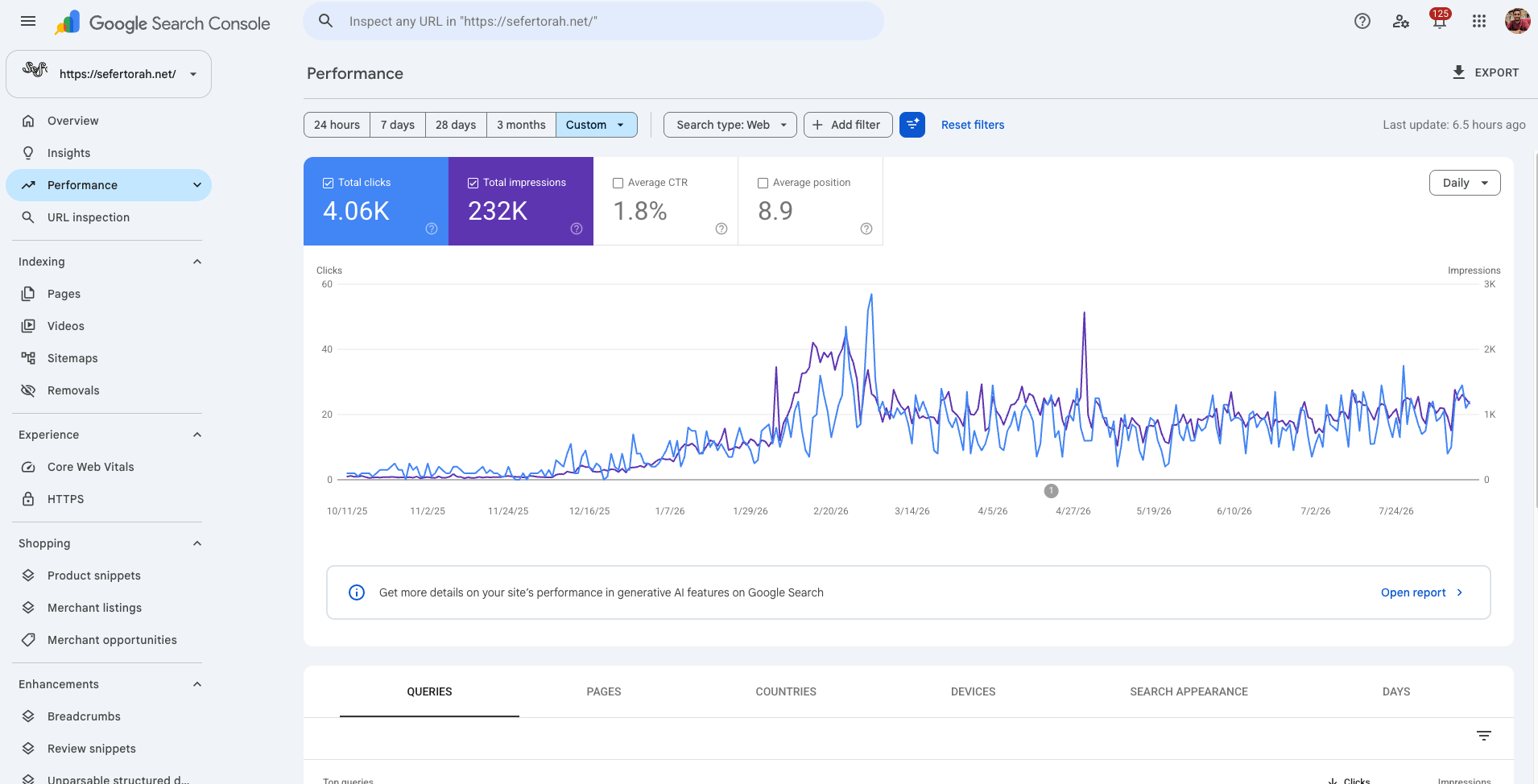The width and height of the screenshot is (1538, 784).
Task: Open notifications bell with 125 badge
Action: 1440,19
